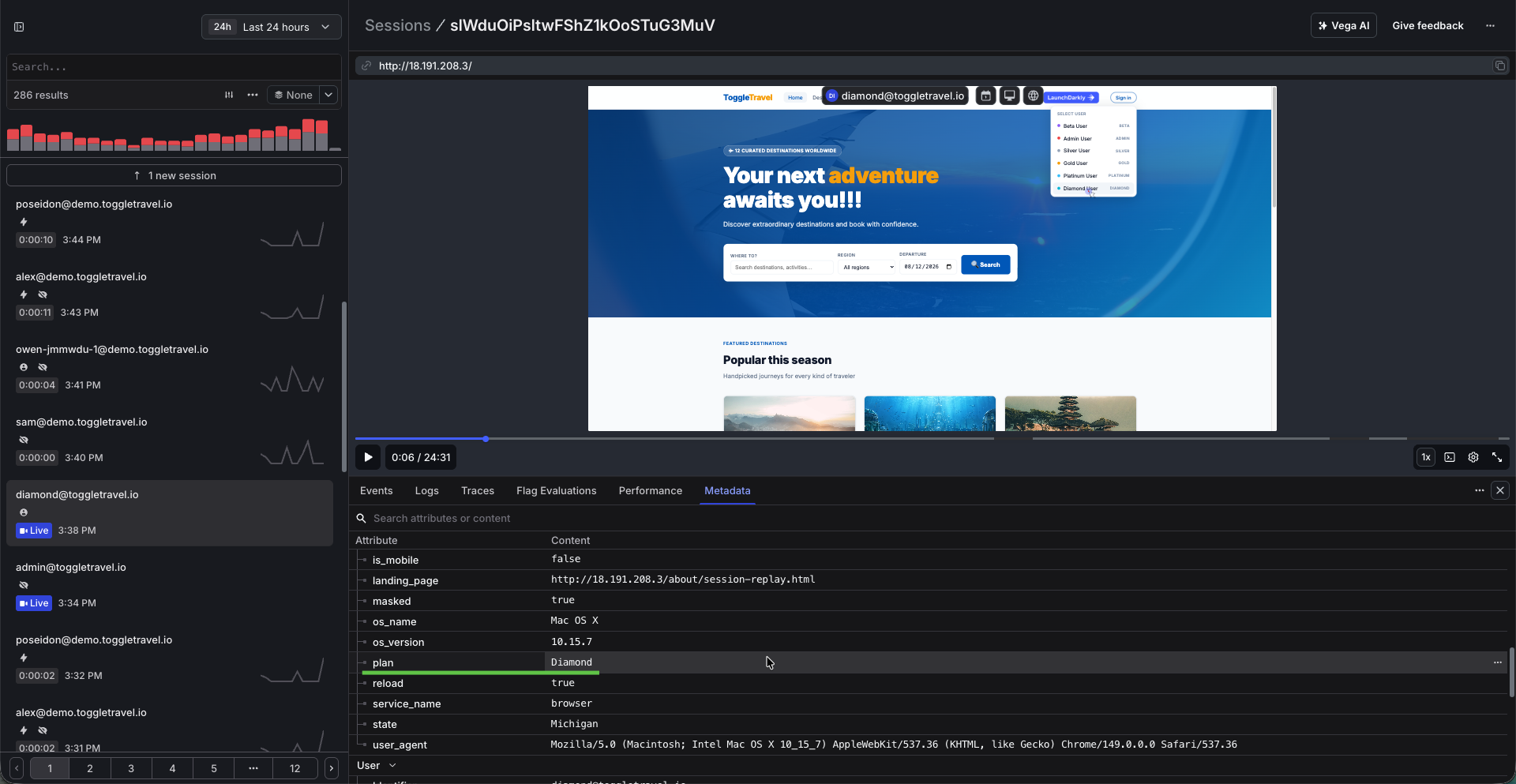Click the landing_page URL value
Viewport: 1516px width, 784px height.
(683, 580)
